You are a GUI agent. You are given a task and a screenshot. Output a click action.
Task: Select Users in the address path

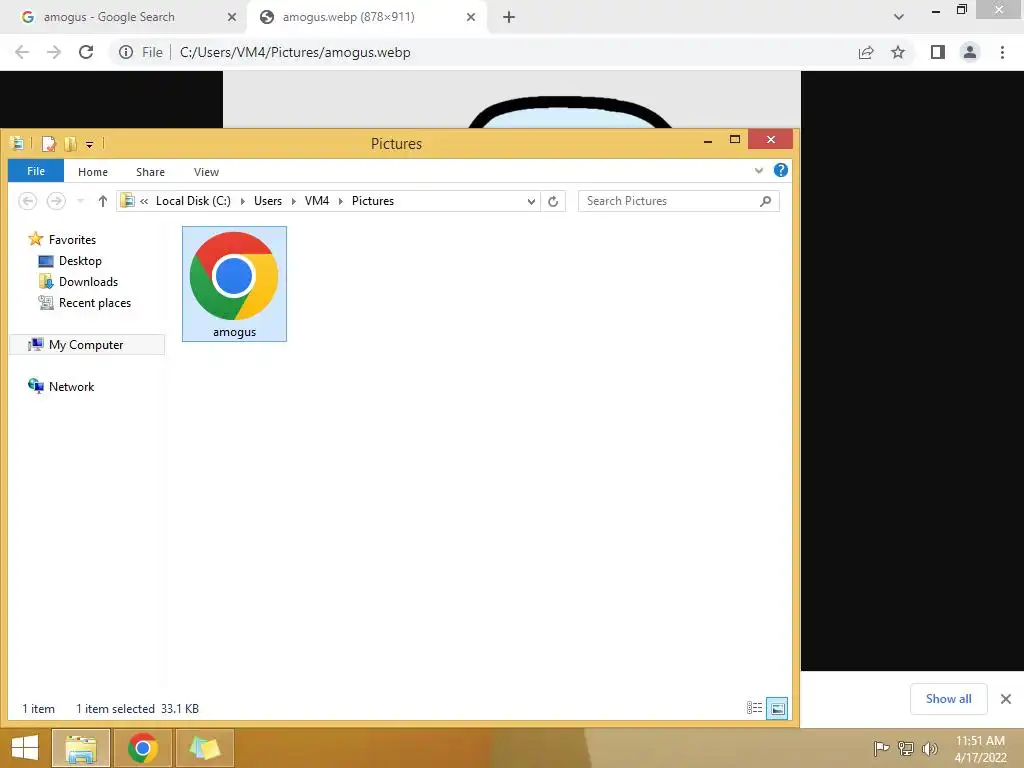(x=268, y=201)
